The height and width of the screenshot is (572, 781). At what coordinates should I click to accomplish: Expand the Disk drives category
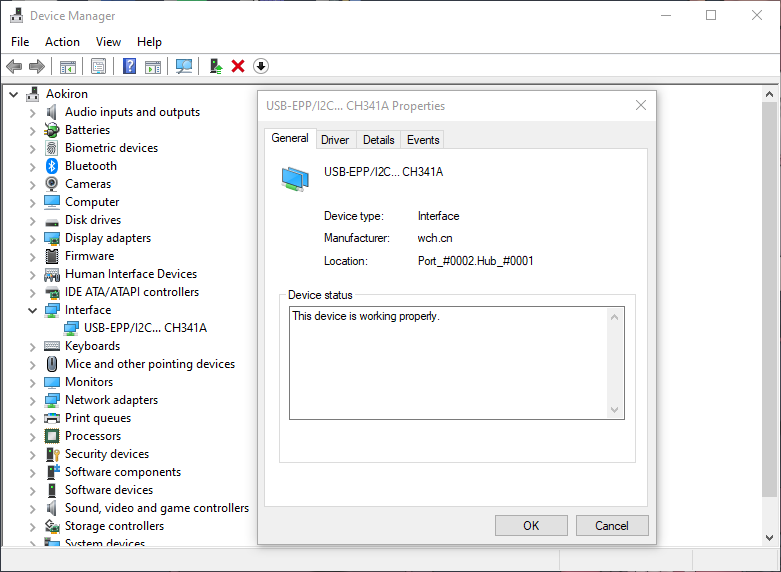click(x=32, y=221)
